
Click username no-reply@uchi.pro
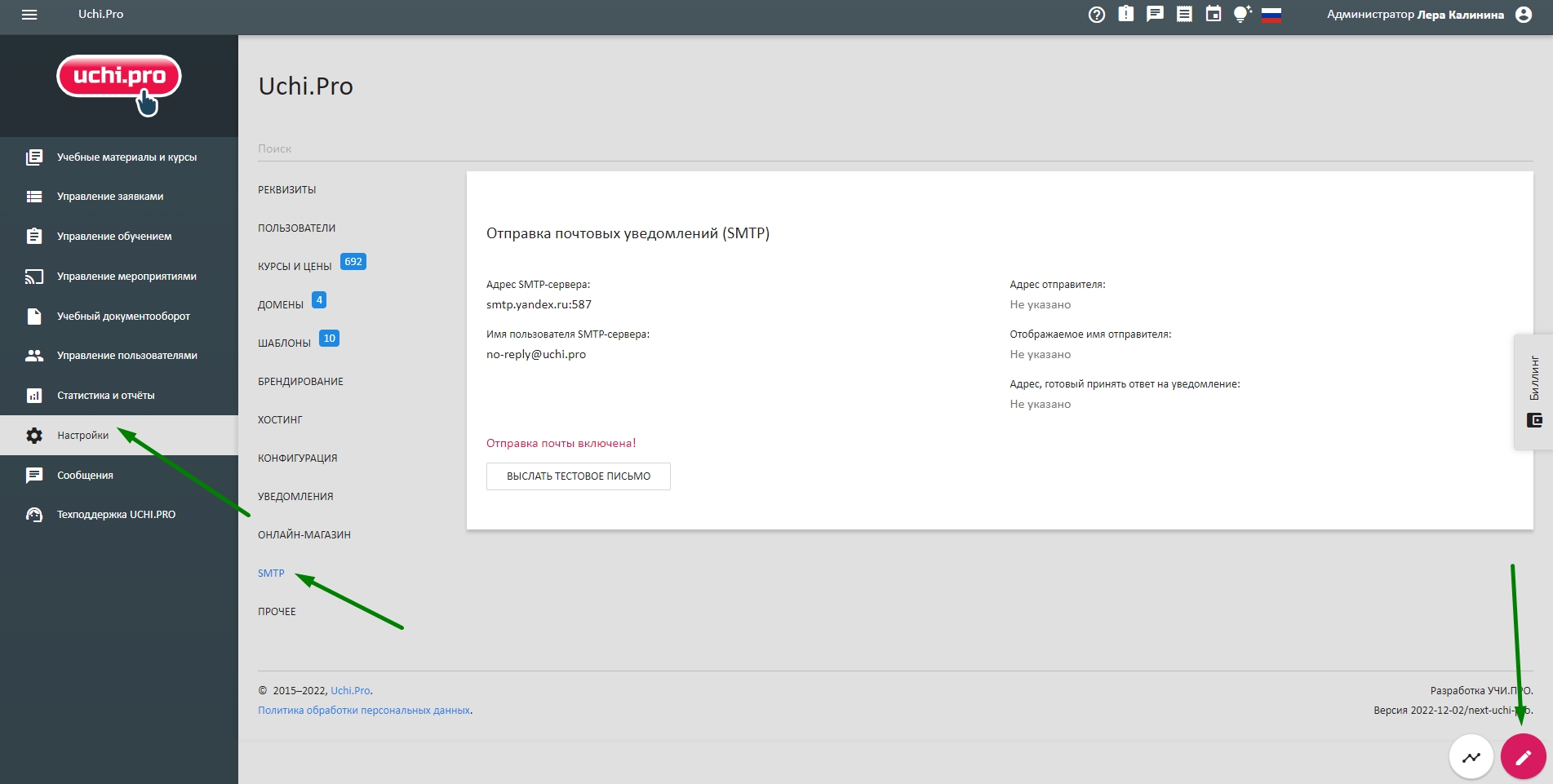coord(536,354)
